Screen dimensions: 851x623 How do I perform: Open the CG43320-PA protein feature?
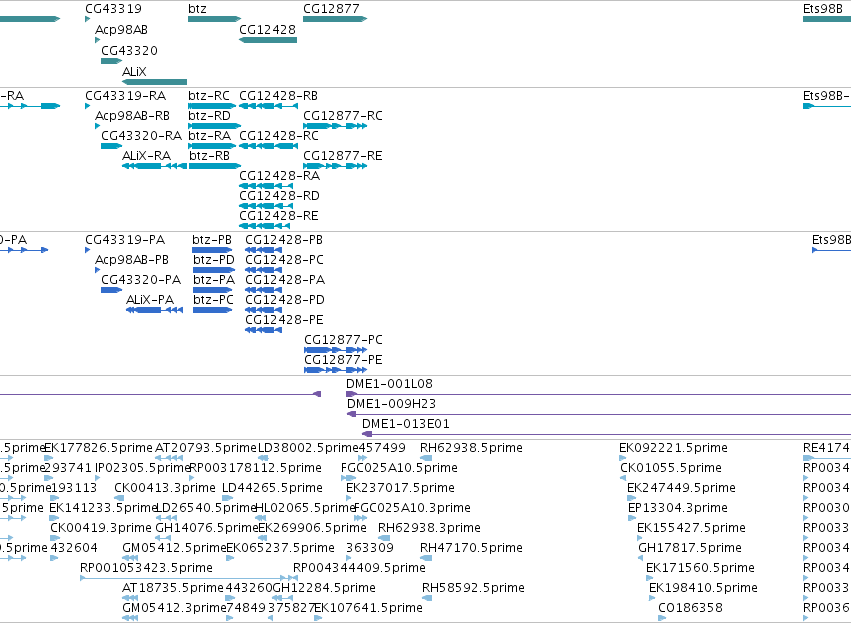[x=111, y=290]
